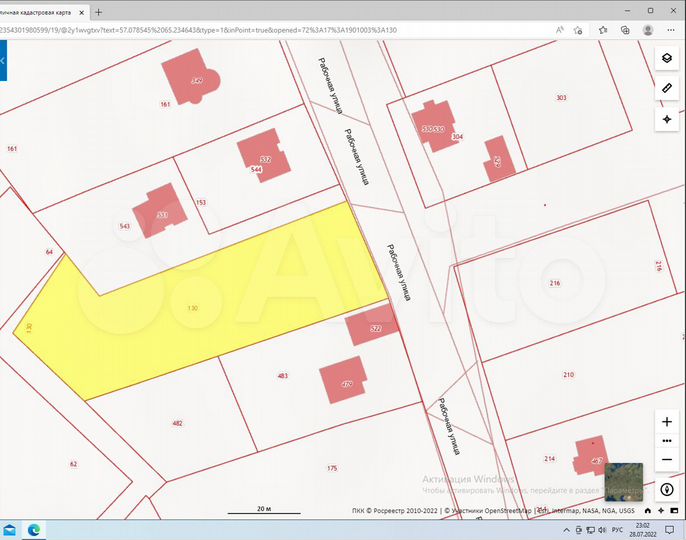Switch to satellite imagery thumbnail
Image resolution: width=686 pixels, height=540 pixels.
[625, 480]
